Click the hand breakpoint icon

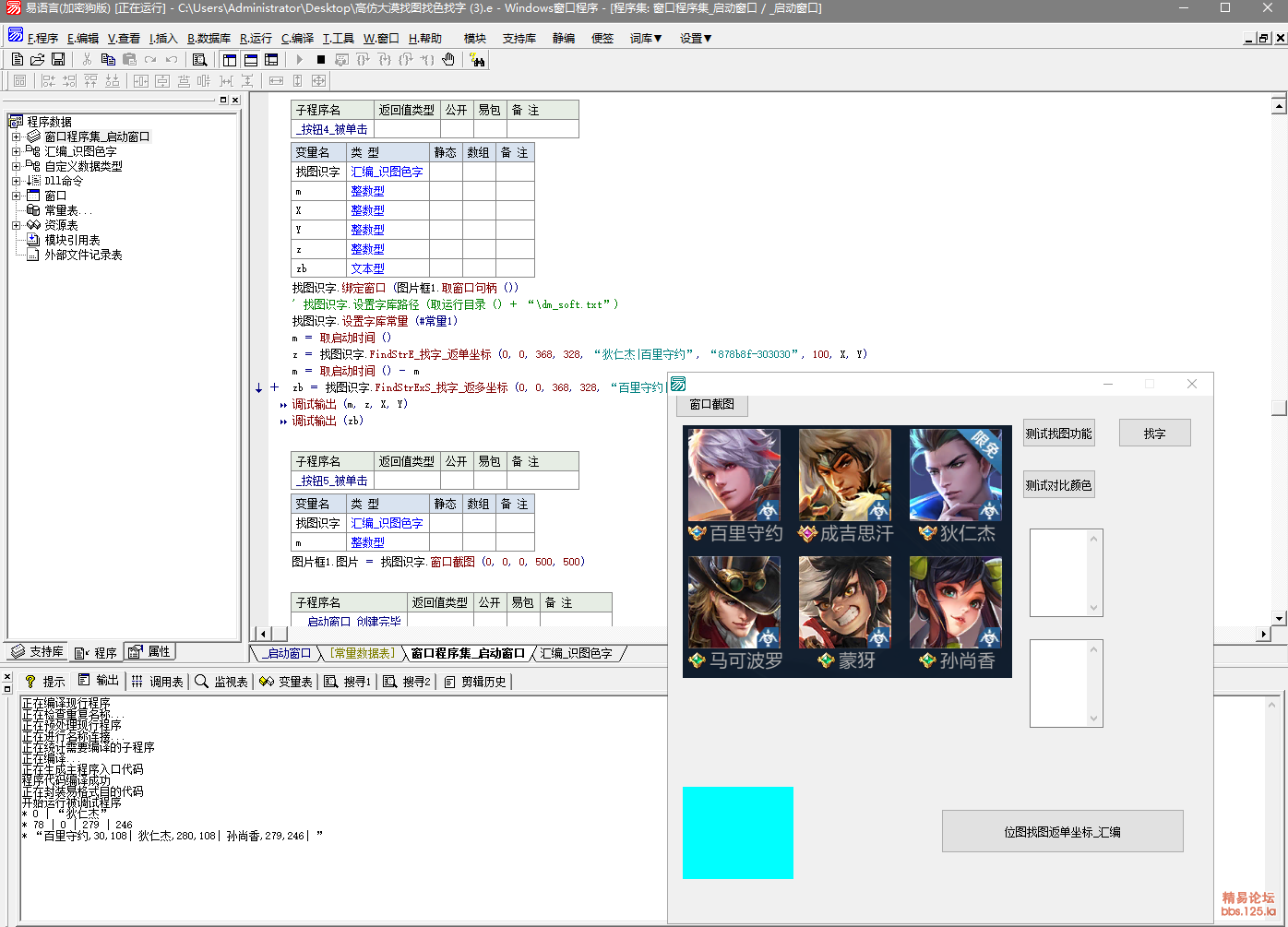[448, 59]
